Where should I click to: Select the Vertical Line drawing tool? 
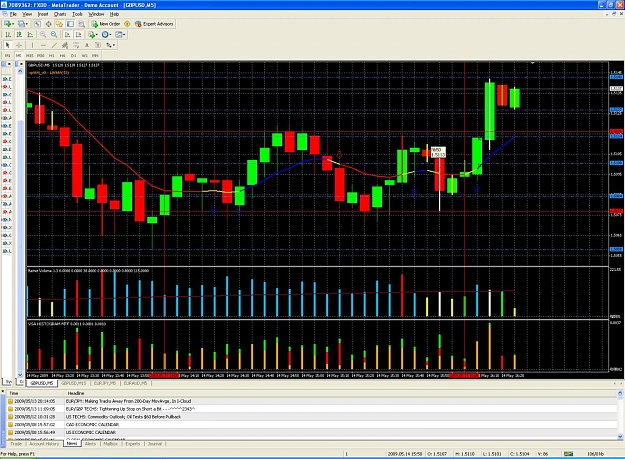(x=32, y=45)
